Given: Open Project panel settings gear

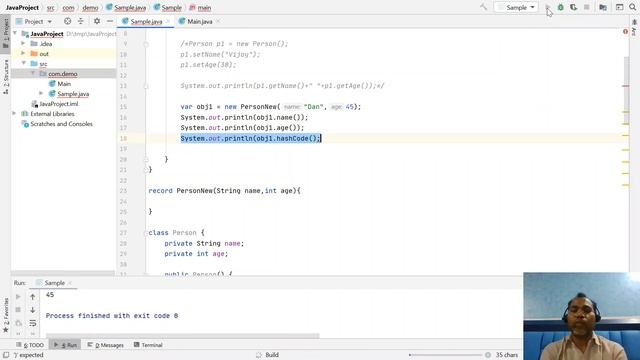Looking at the screenshot, I should pos(97,21).
